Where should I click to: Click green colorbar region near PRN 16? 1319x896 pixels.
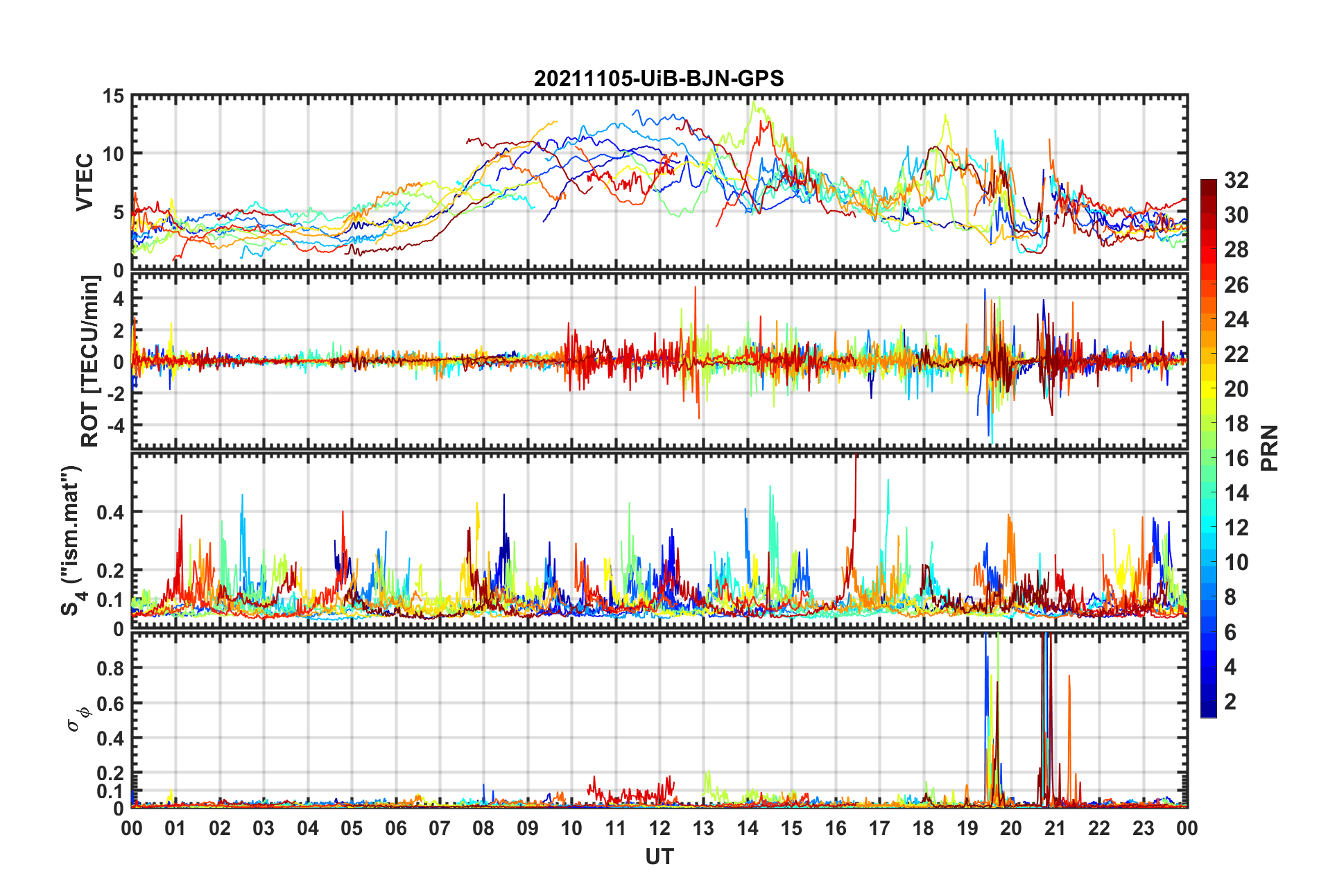point(1209,458)
